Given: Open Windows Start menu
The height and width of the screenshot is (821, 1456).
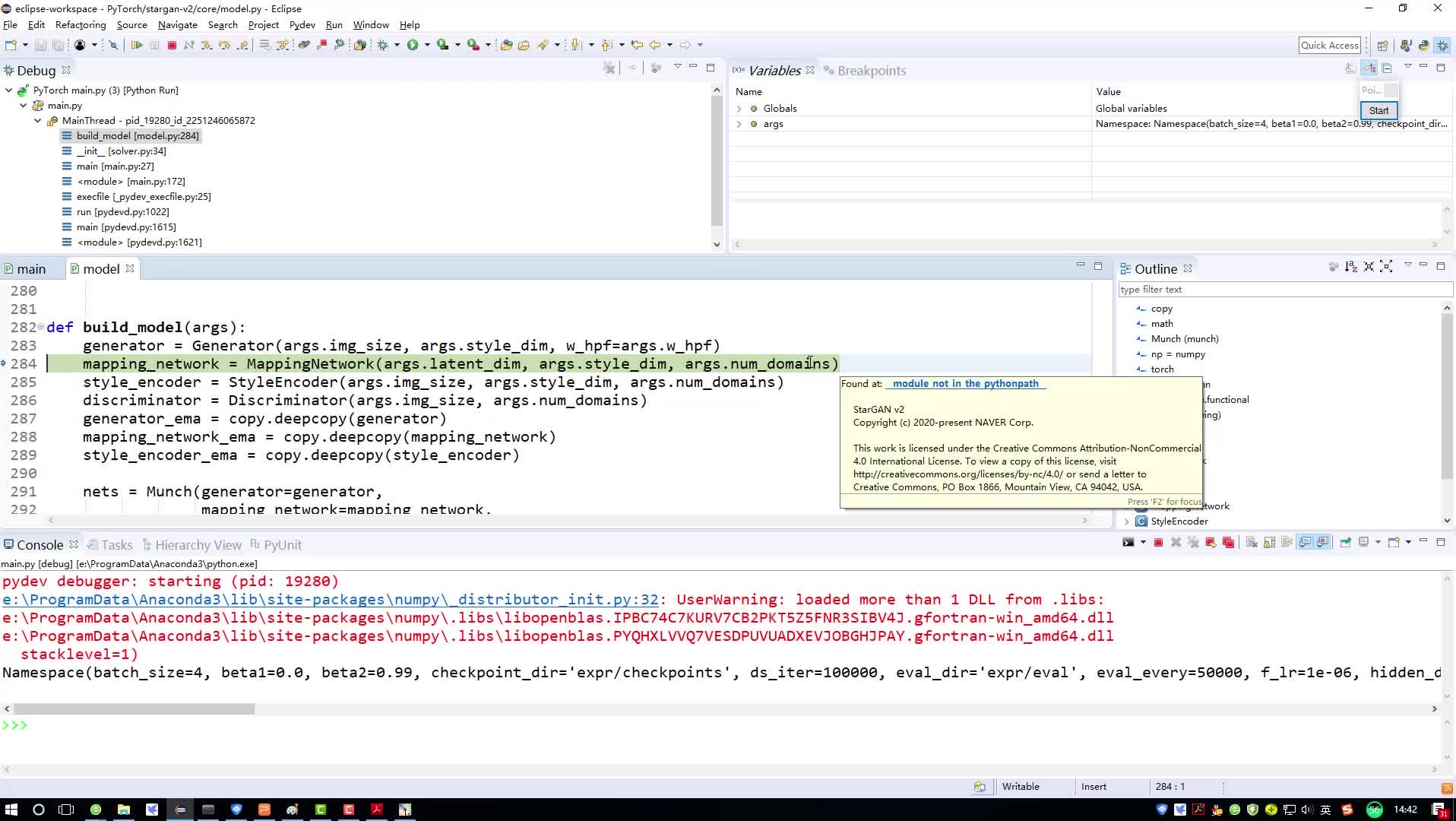Looking at the screenshot, I should pyautogui.click(x=11, y=810).
